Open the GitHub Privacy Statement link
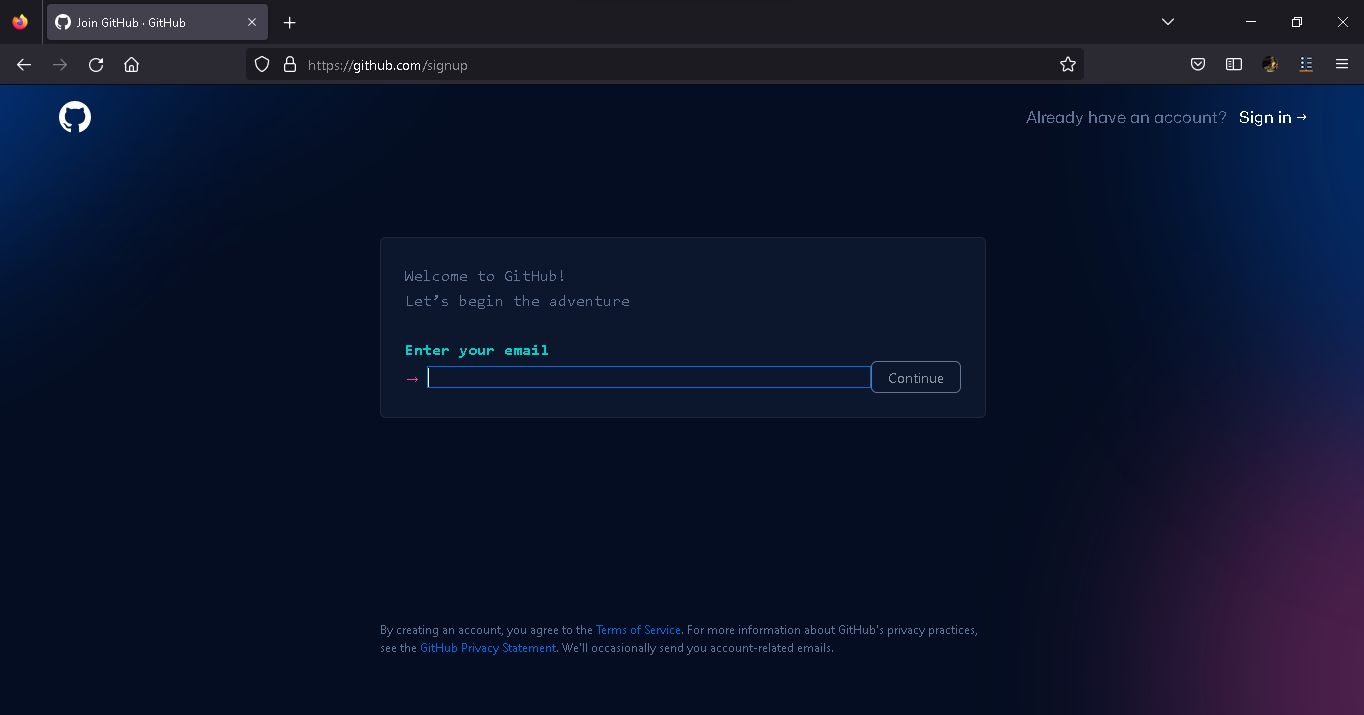 (487, 647)
